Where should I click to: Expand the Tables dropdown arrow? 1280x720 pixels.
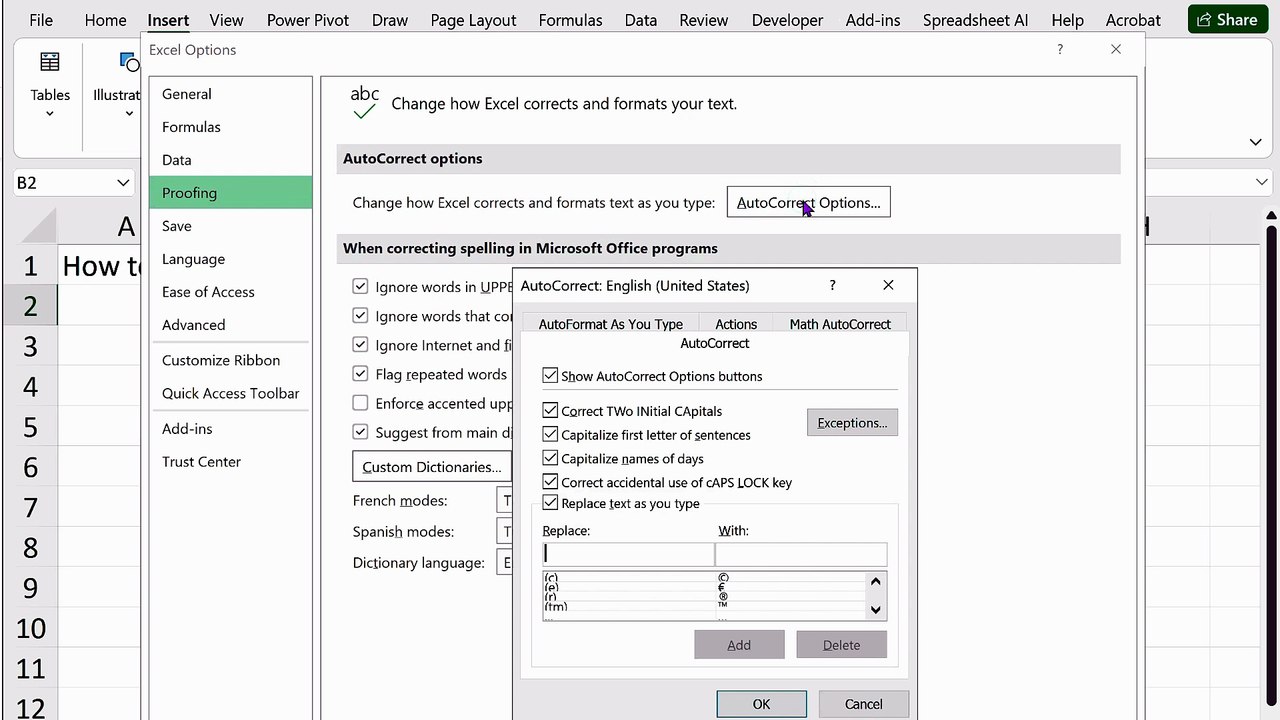pos(49,114)
